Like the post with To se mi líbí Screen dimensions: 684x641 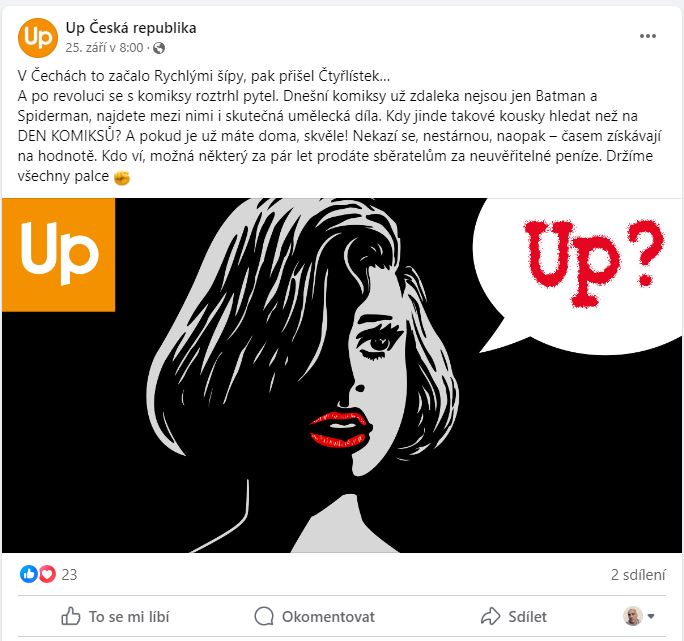tap(115, 616)
